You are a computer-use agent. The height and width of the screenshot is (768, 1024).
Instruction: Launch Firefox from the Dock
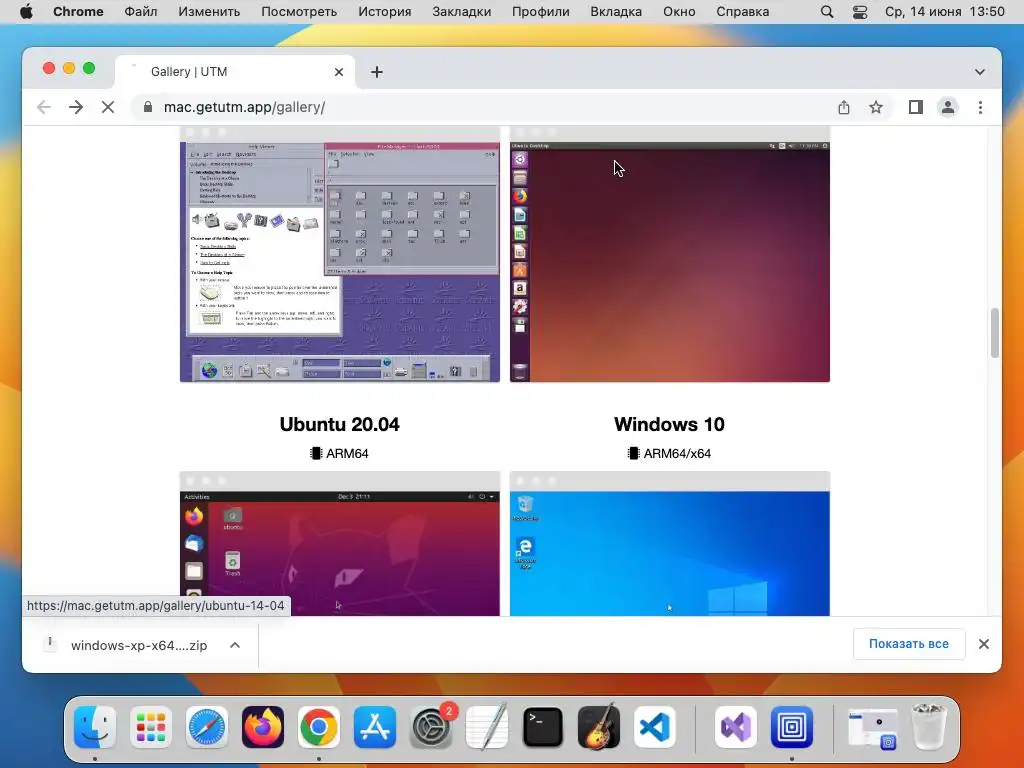pyautogui.click(x=263, y=727)
